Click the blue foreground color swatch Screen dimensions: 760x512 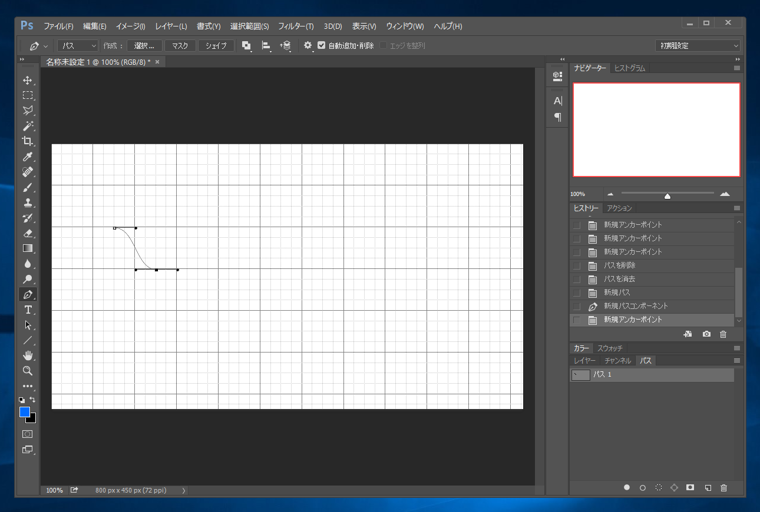(x=25, y=412)
